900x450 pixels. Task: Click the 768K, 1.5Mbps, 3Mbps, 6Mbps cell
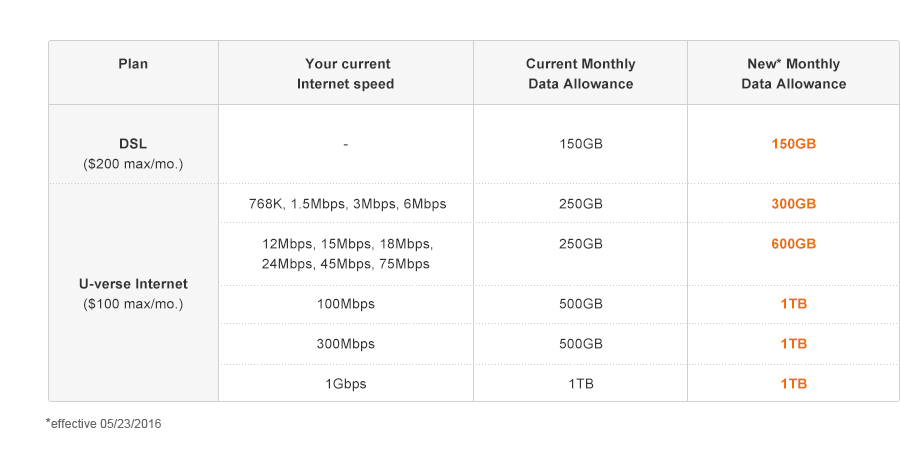[347, 204]
